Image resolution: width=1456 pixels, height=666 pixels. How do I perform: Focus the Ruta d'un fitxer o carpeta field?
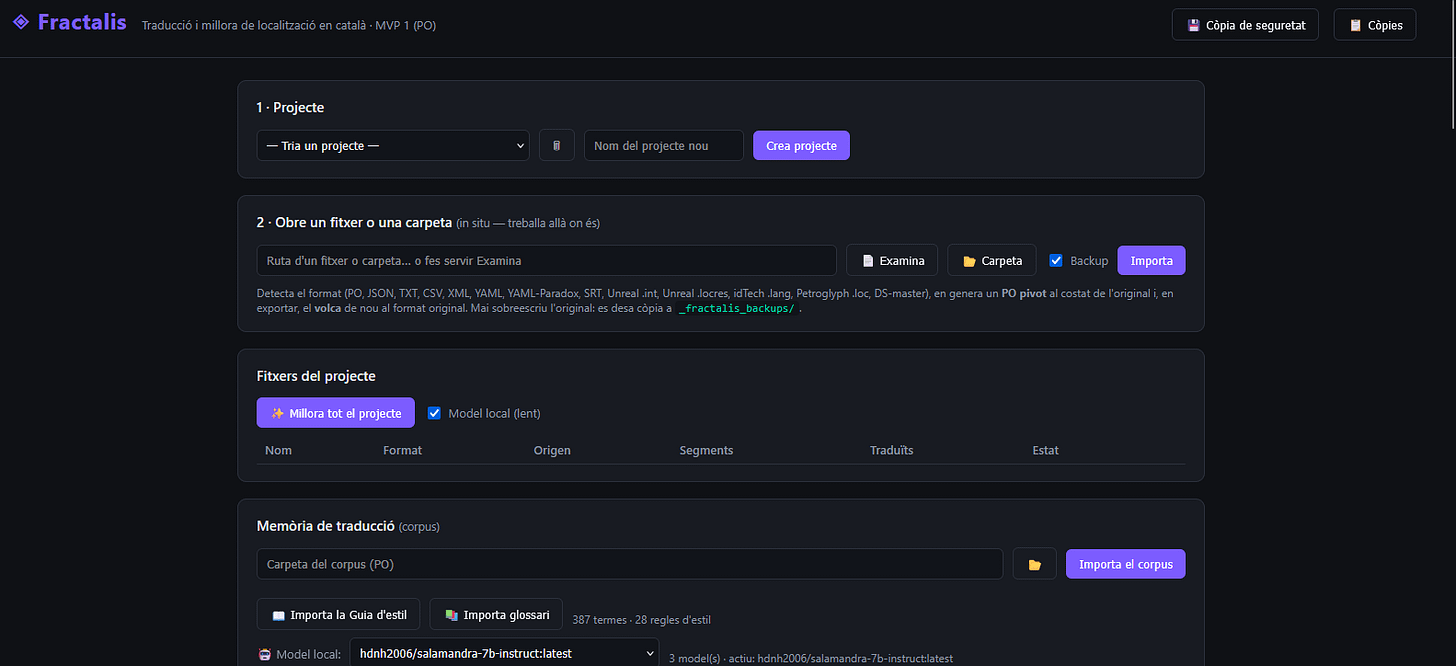click(547, 261)
